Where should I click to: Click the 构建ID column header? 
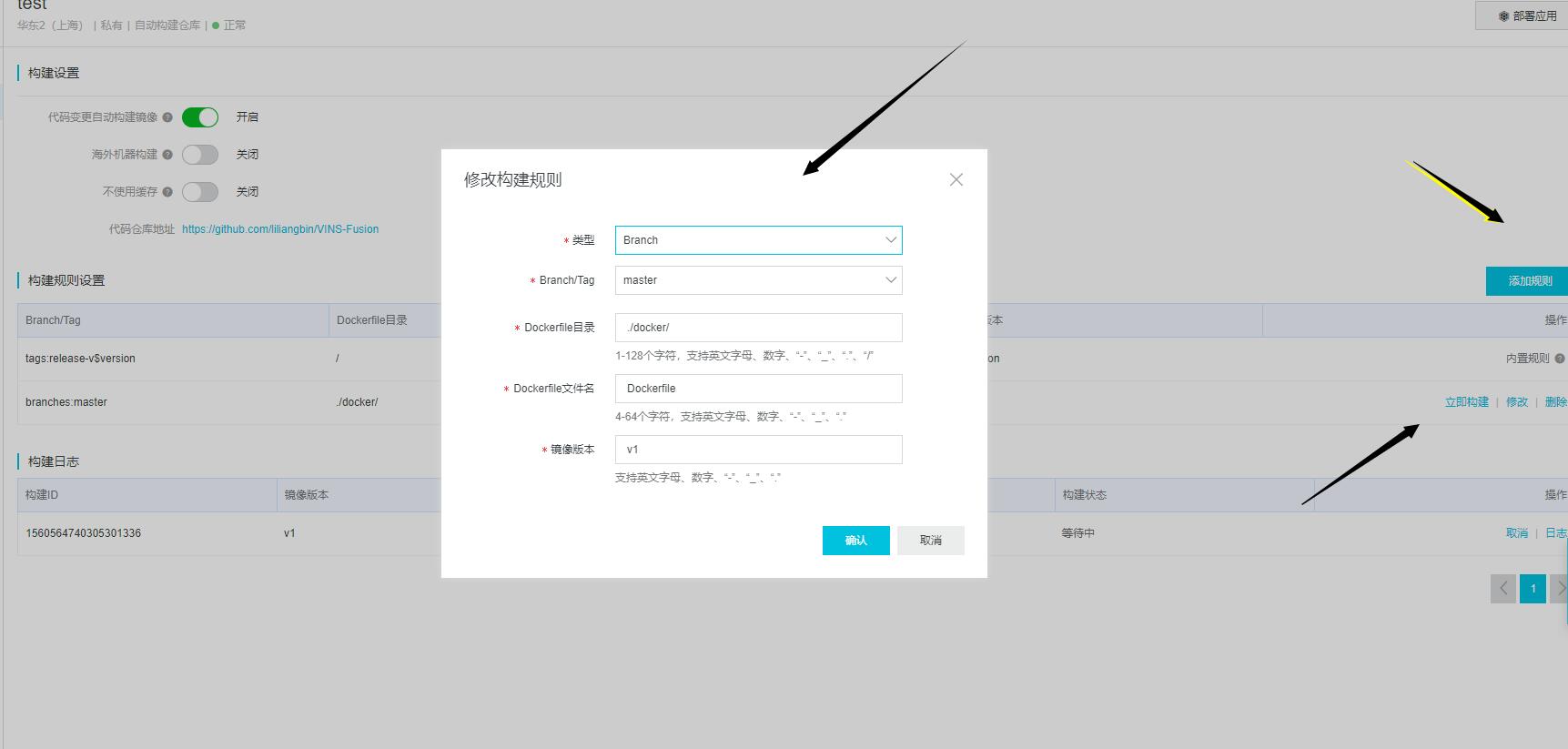click(x=42, y=495)
